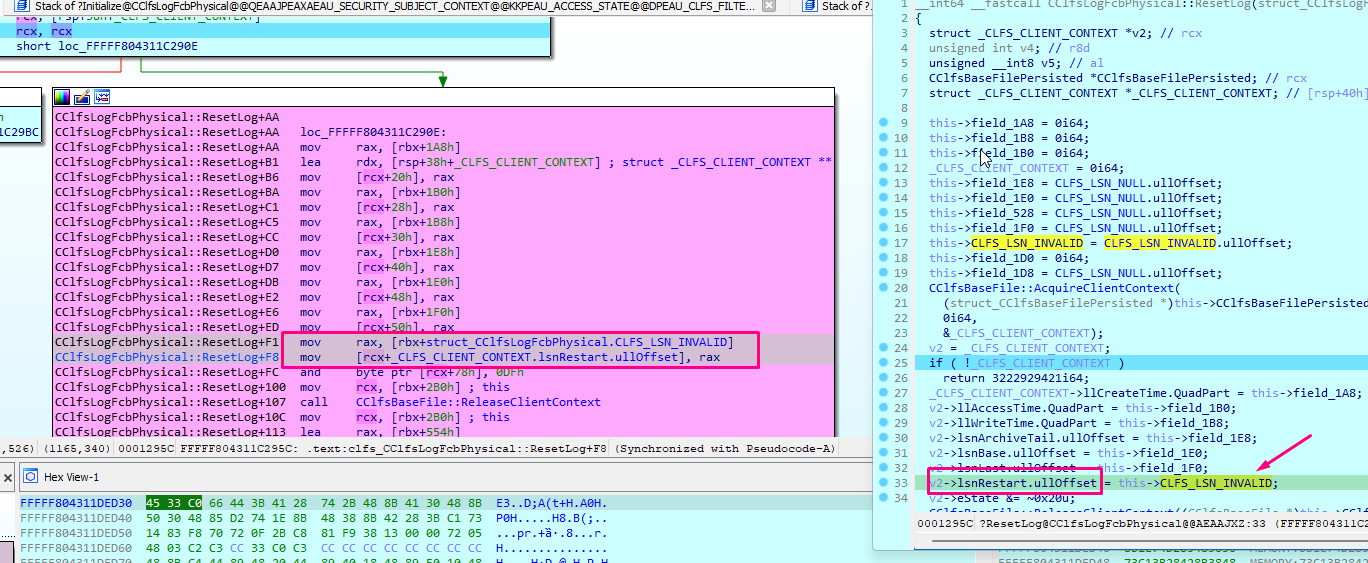Toggle breakpoint dot on pseudocode line 24

click(x=884, y=348)
